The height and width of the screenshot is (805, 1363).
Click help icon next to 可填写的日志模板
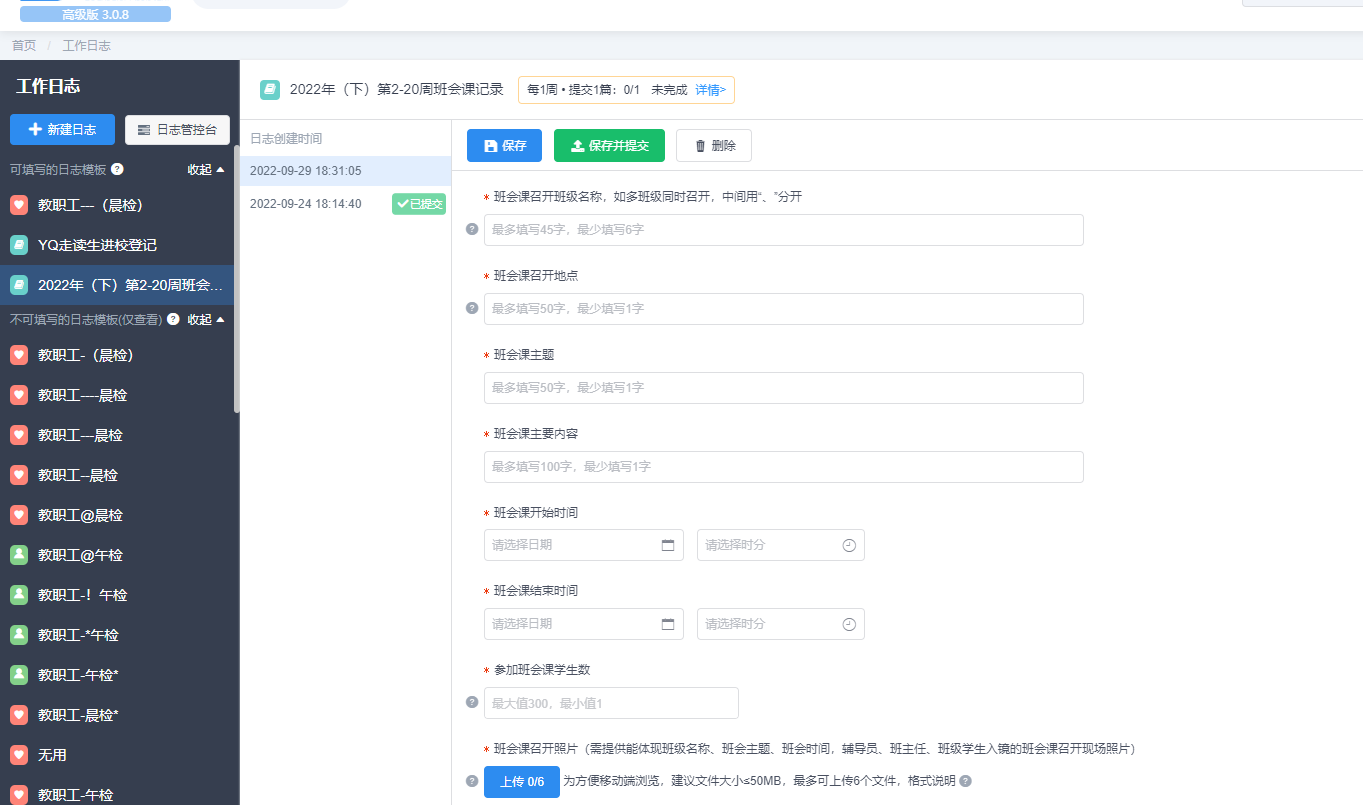point(117,169)
